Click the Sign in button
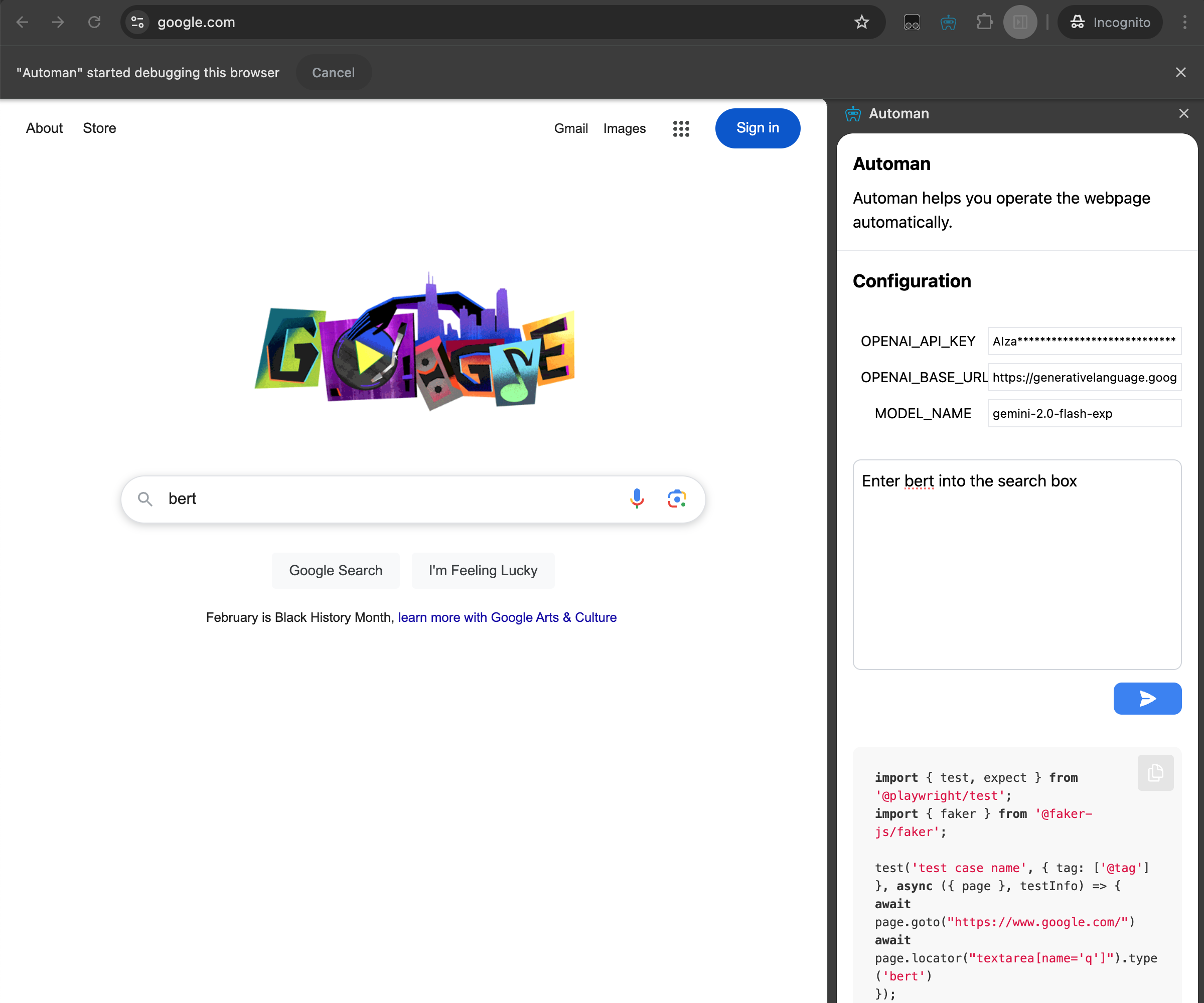Viewport: 1204px width, 1003px height. tap(758, 128)
